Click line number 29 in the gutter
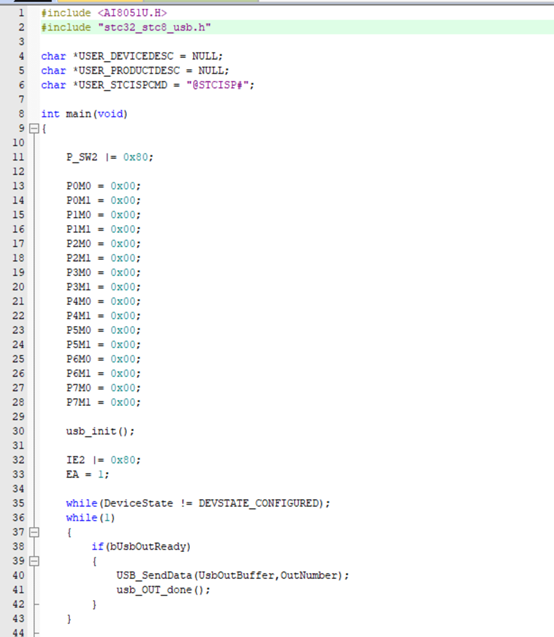This screenshot has width=554, height=637. (x=18, y=417)
